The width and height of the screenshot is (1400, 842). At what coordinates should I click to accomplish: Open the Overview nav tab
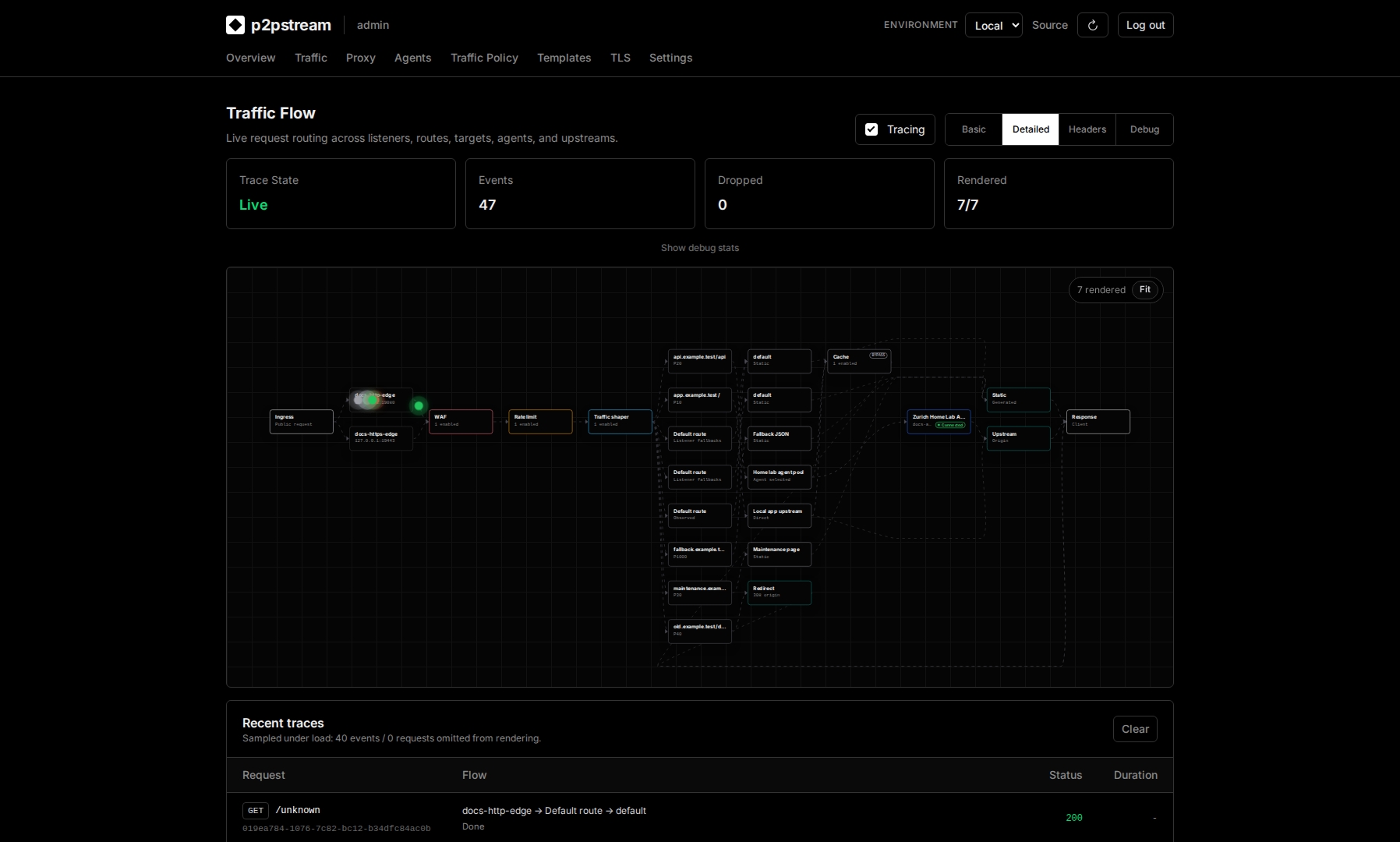tap(250, 58)
